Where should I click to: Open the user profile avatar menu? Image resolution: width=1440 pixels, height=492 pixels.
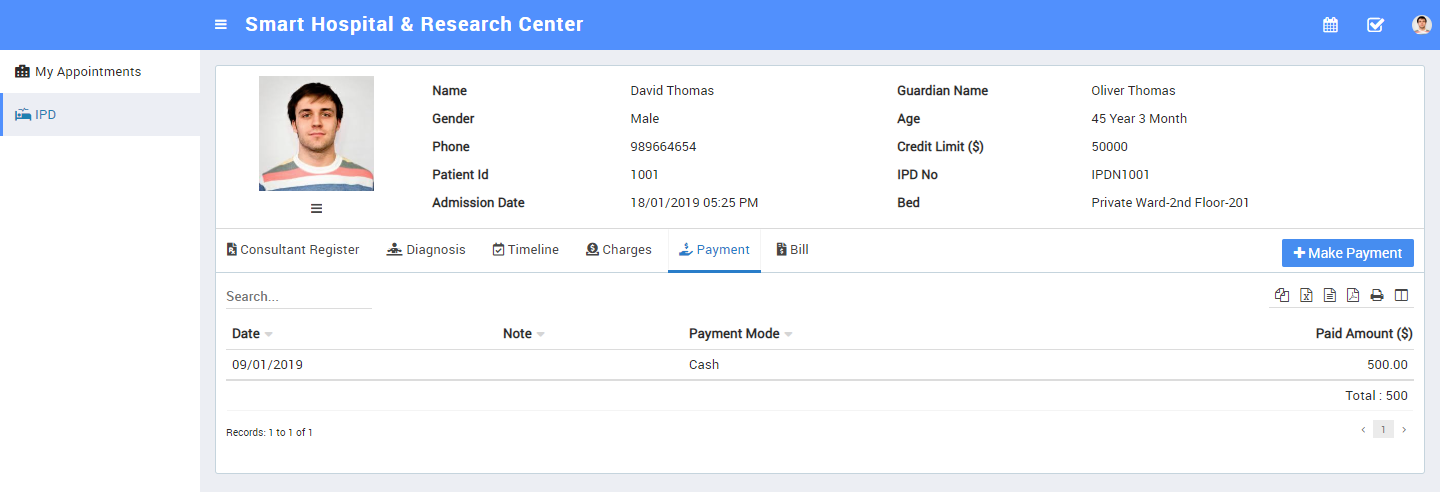coord(1421,25)
